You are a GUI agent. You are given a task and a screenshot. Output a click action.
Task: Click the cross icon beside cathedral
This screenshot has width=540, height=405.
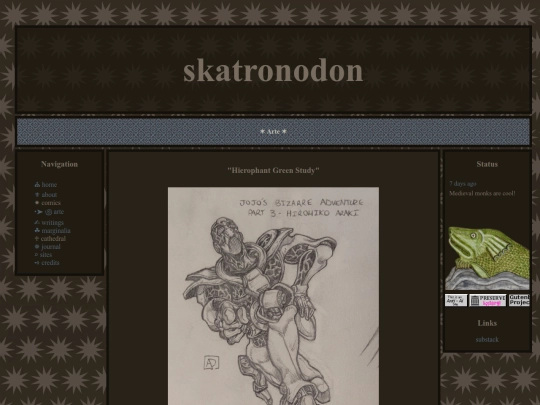[x=37, y=238]
